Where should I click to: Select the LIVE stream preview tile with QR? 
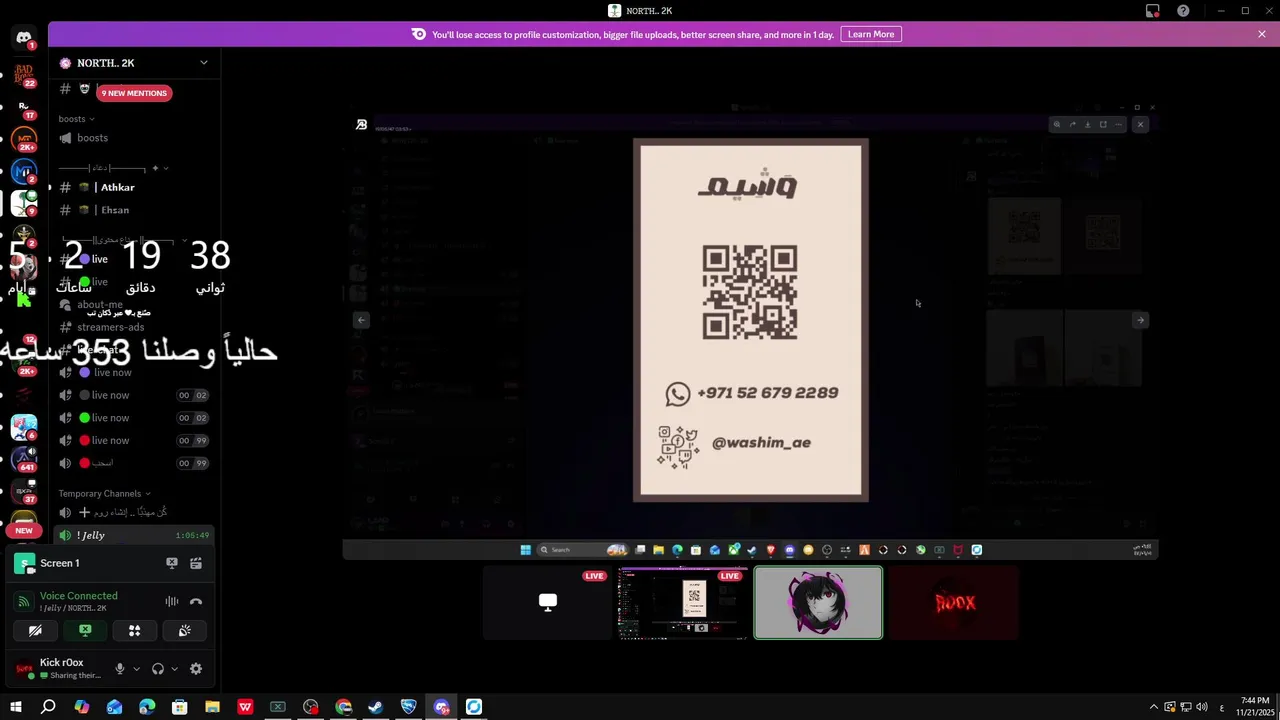coord(683,602)
